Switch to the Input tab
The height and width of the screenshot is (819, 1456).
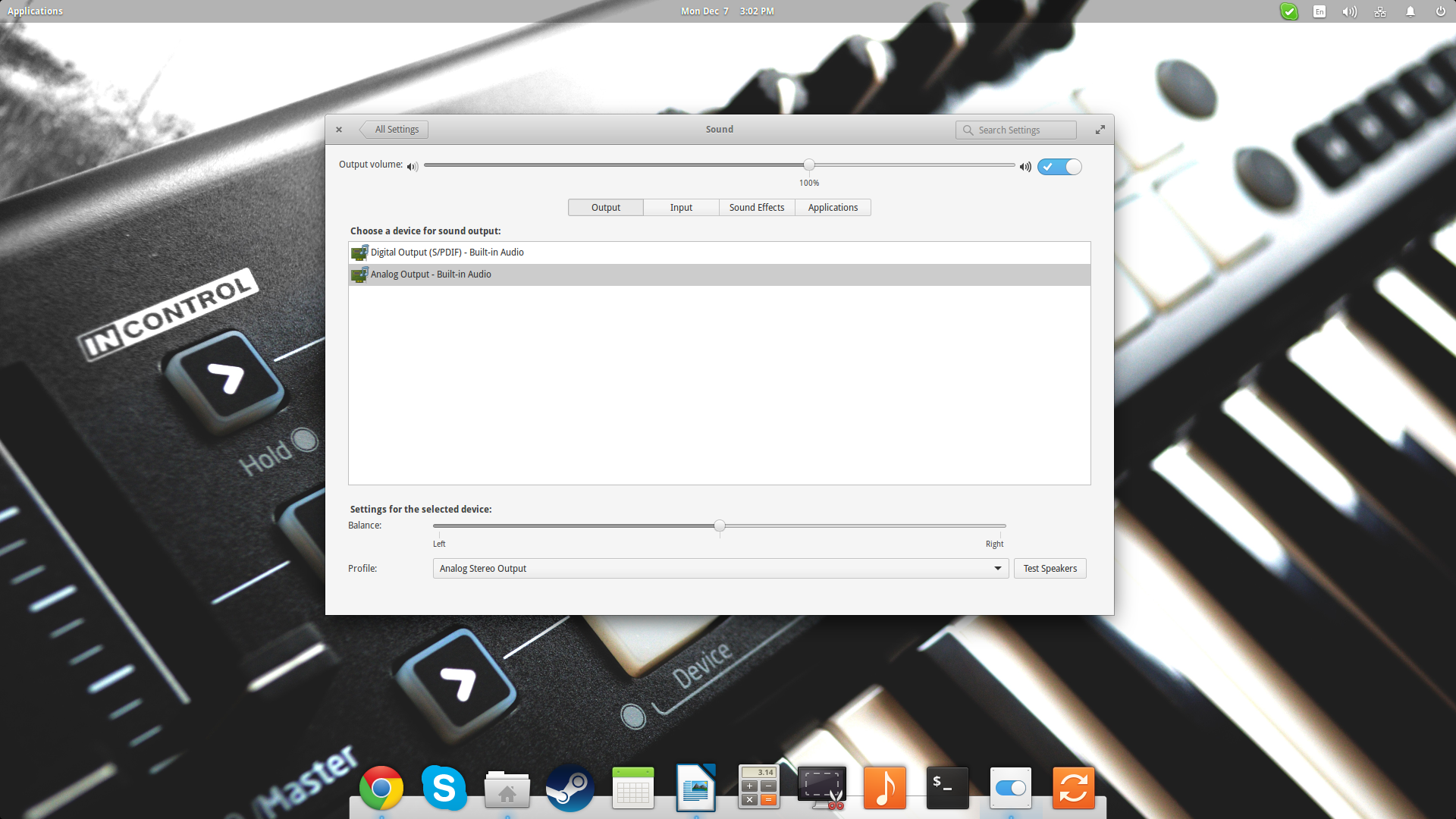click(x=680, y=207)
